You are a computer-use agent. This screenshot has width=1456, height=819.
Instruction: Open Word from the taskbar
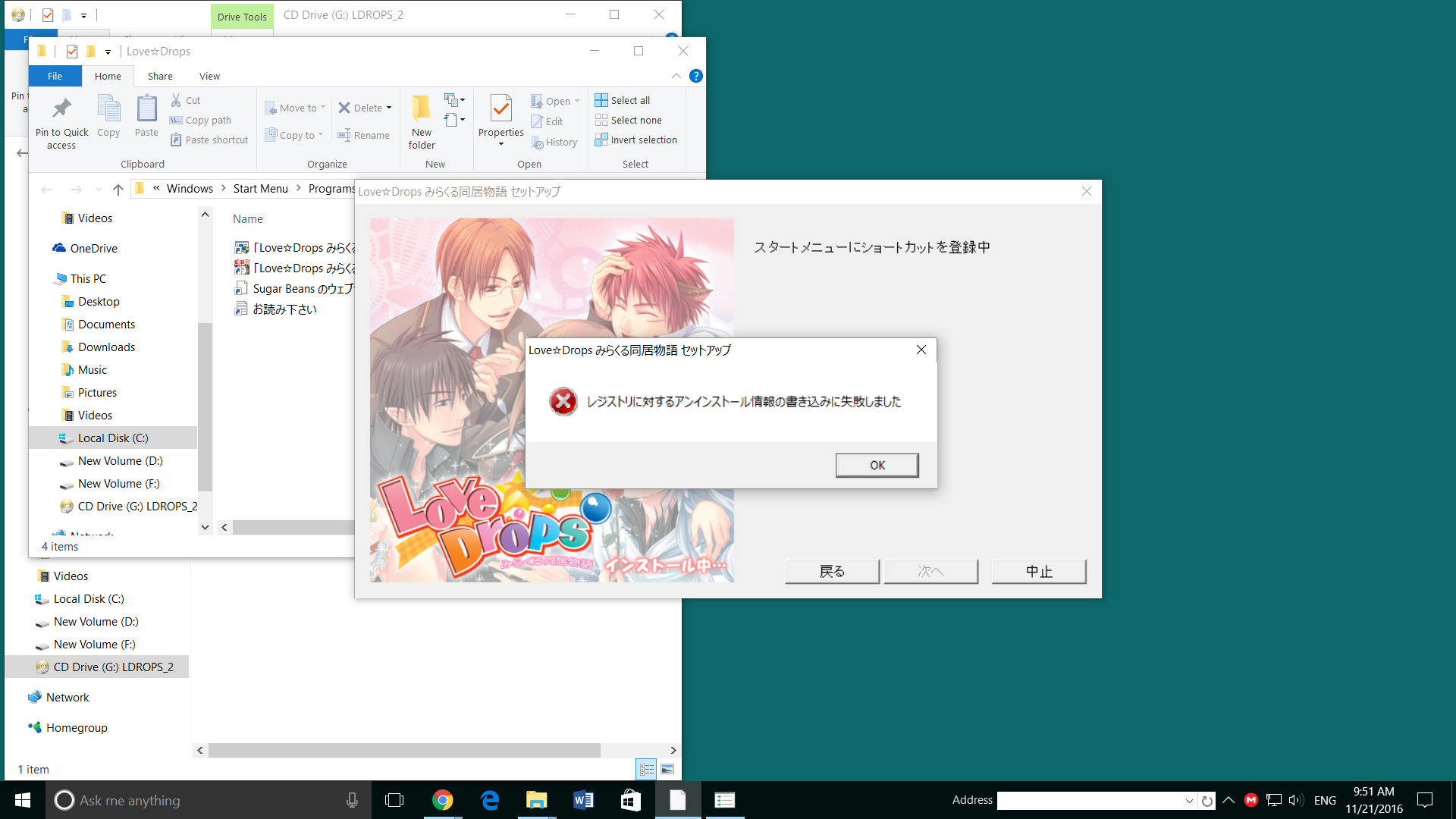point(584,800)
